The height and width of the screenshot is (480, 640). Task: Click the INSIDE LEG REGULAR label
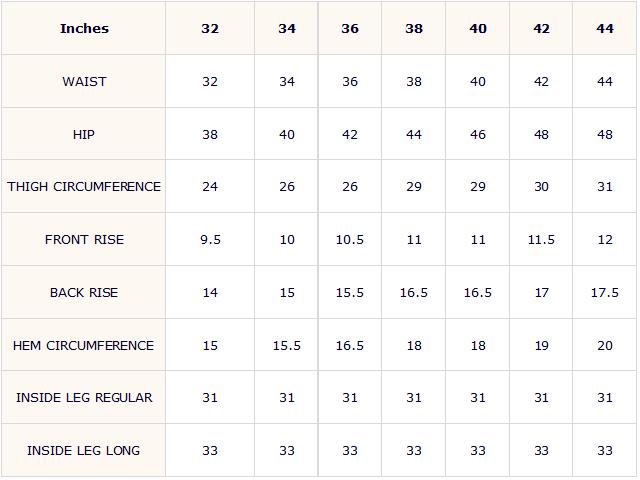tap(84, 398)
